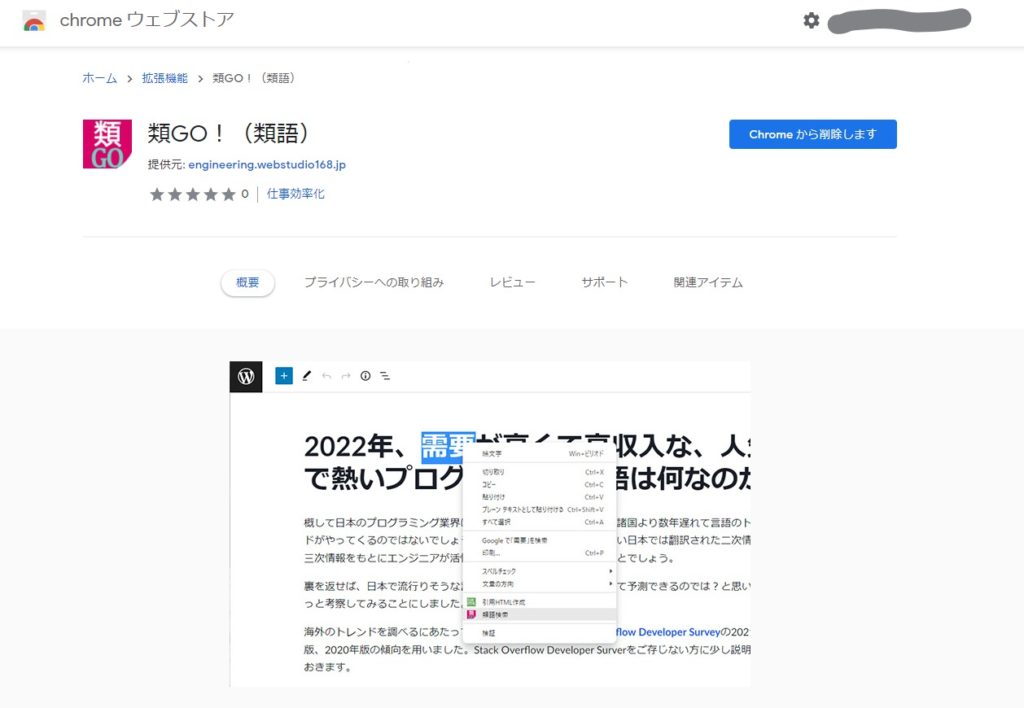Image resolution: width=1024 pixels, height=708 pixels.
Task: Click the WordPress logo in the preview
Action: tap(246, 376)
